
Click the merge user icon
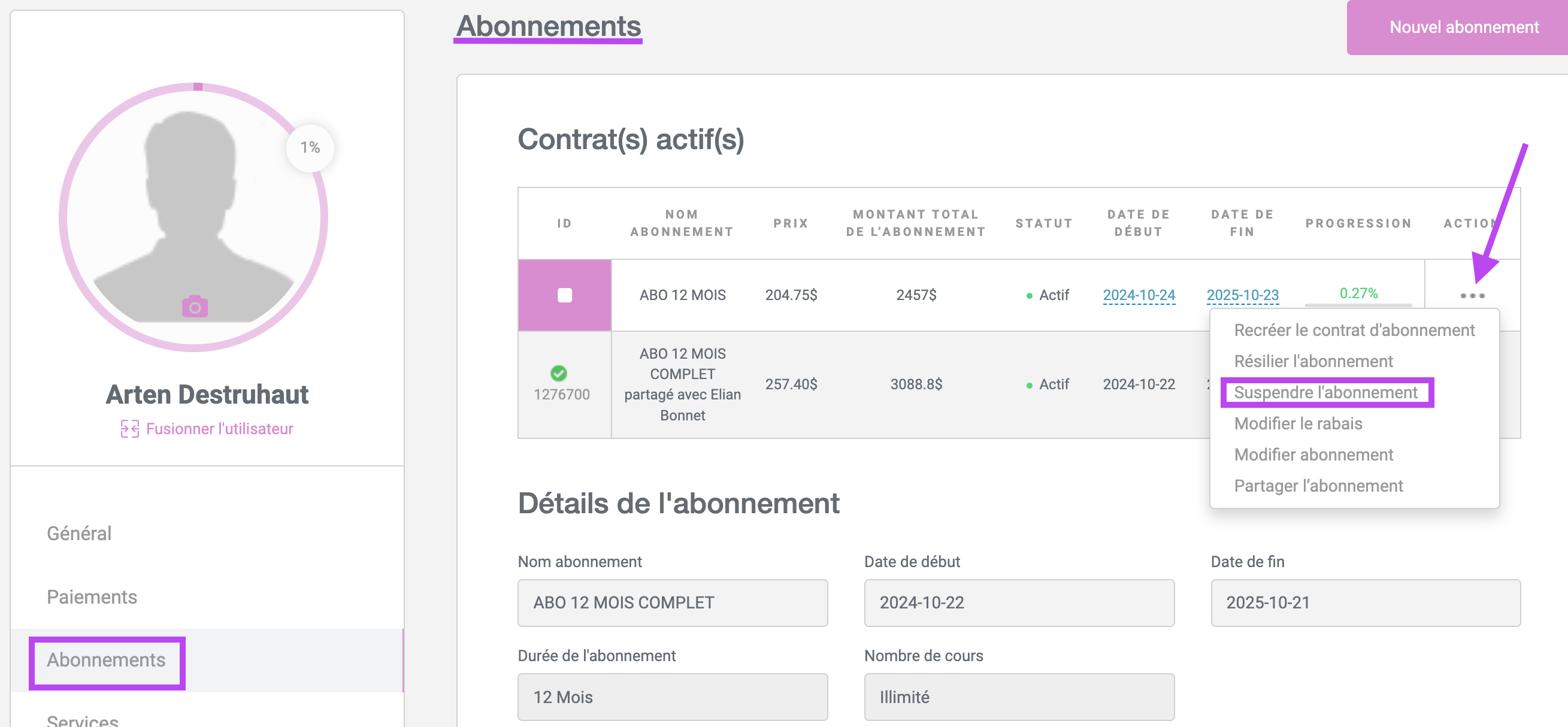129,429
